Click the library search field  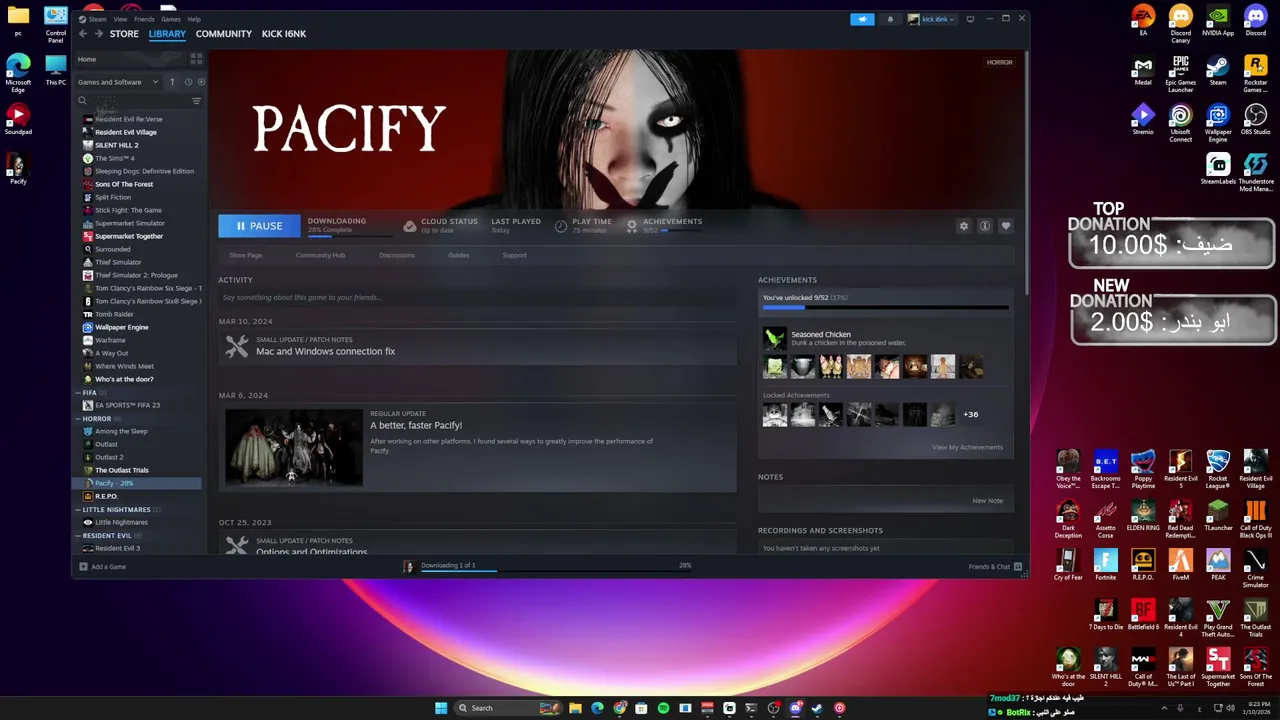133,100
